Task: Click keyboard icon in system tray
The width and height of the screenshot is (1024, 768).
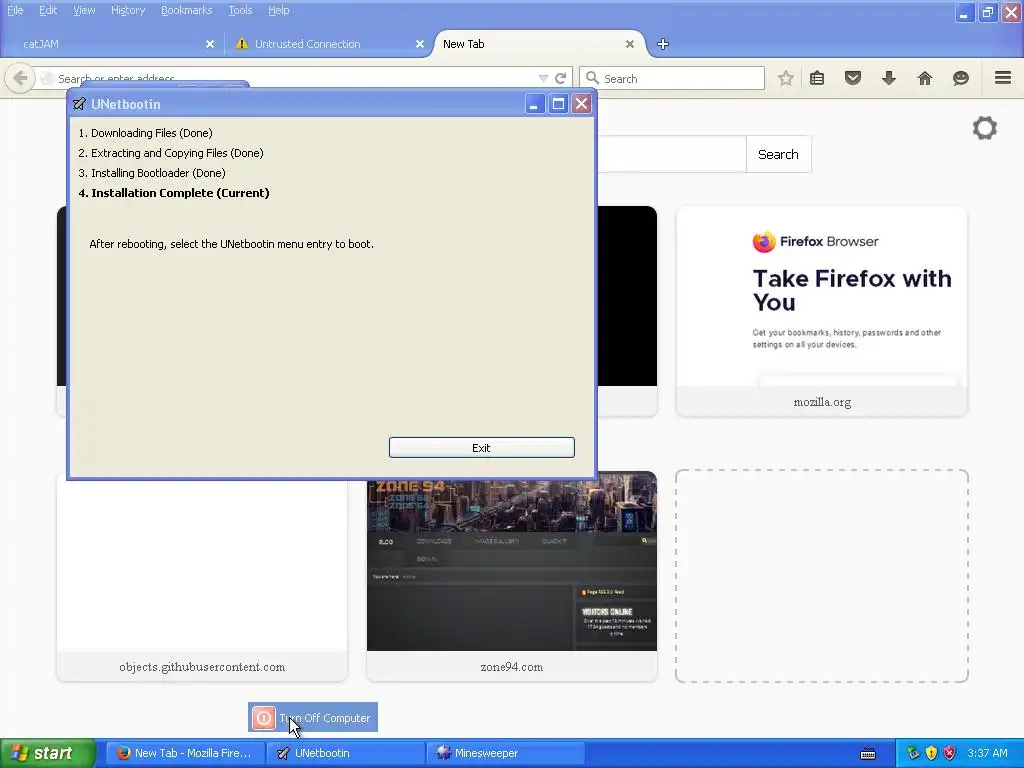Action: 868,754
